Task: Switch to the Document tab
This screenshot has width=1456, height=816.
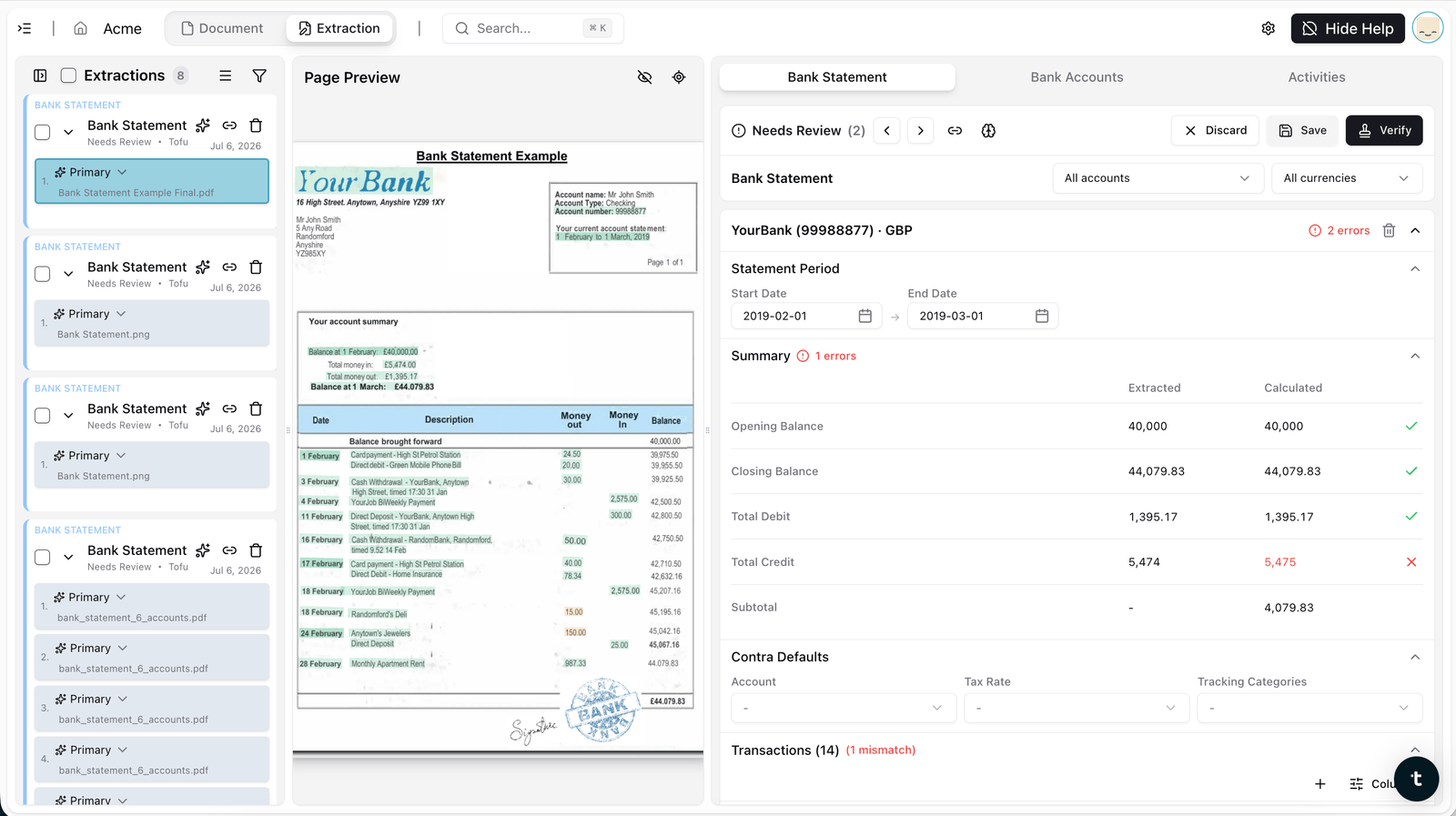Action: [223, 28]
